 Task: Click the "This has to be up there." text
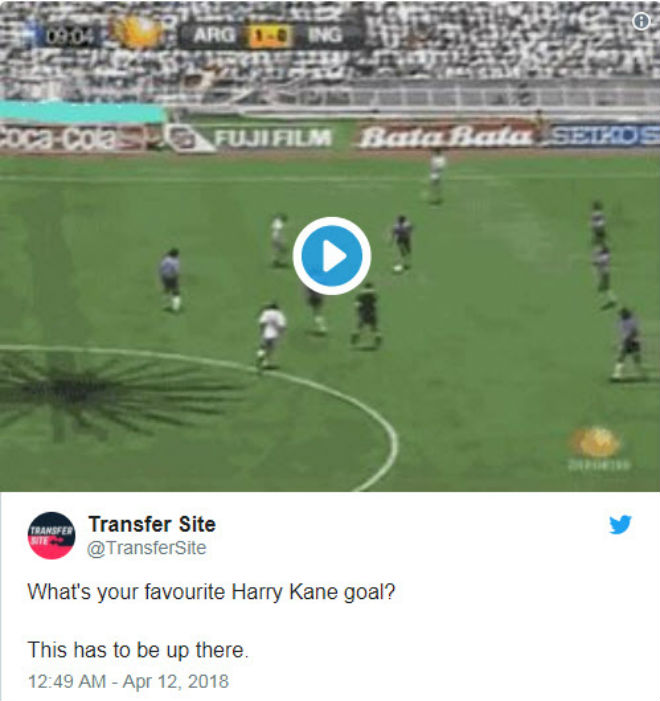pyautogui.click(x=138, y=650)
